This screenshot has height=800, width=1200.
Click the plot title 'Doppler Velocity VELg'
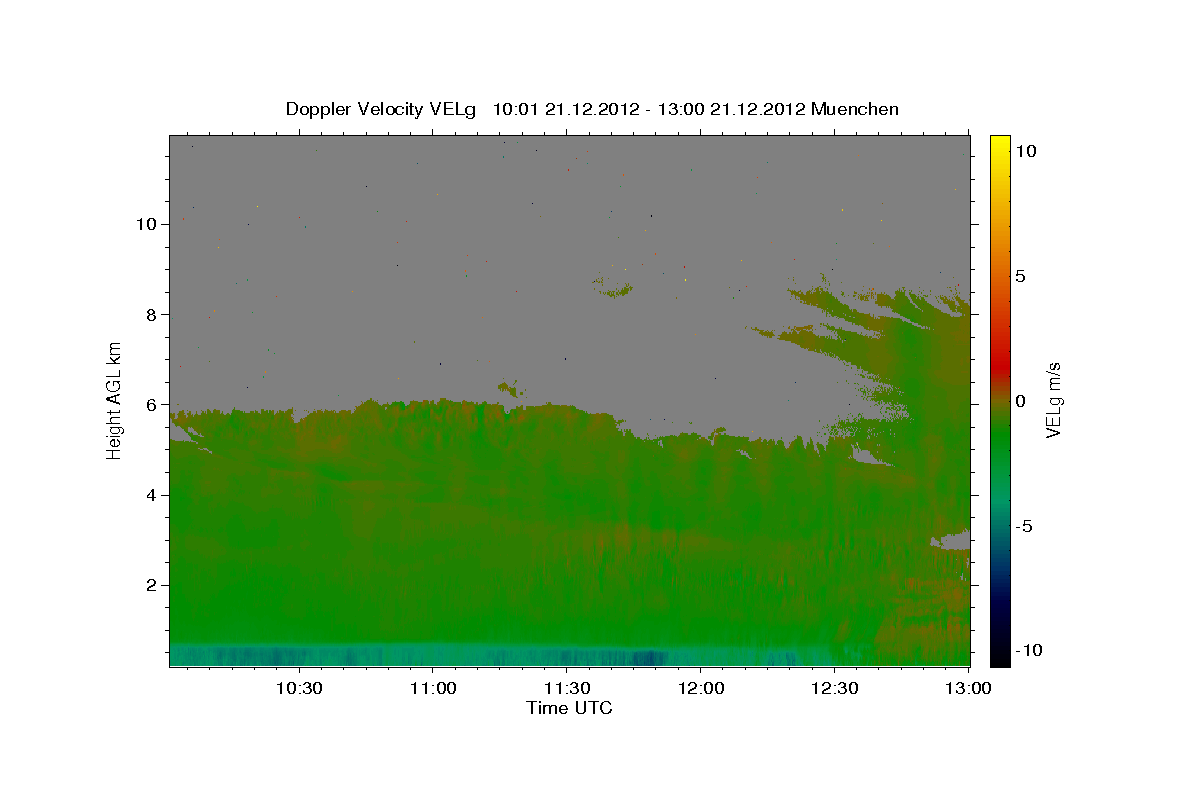click(383, 109)
